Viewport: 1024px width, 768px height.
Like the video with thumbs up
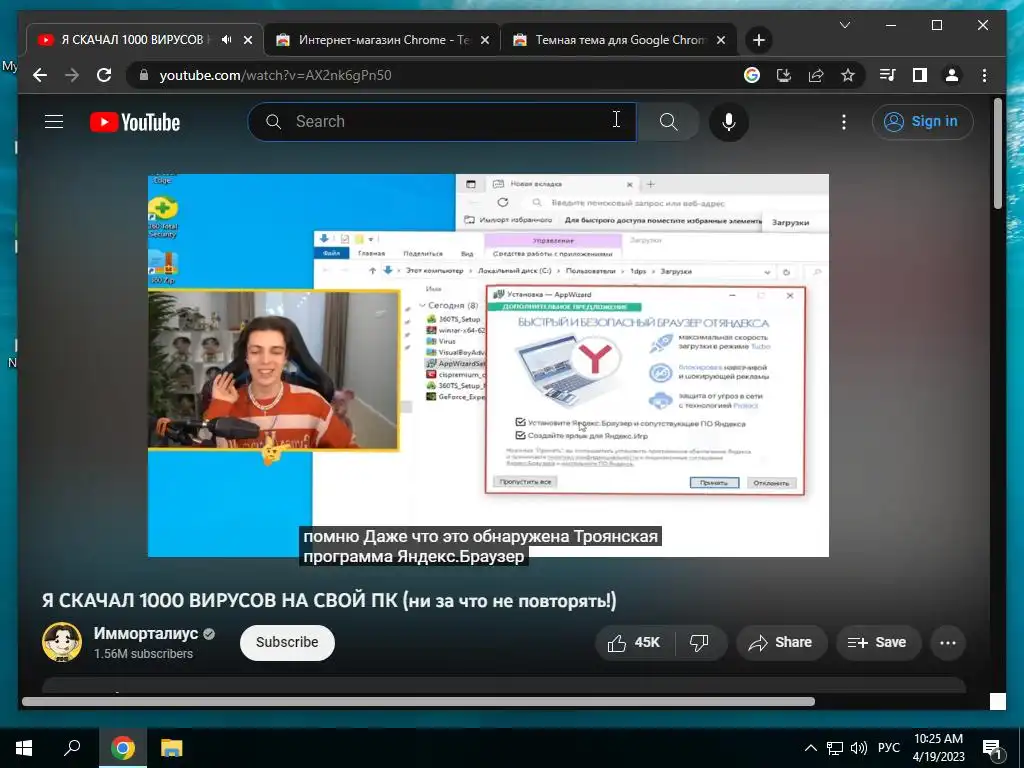(x=633, y=643)
